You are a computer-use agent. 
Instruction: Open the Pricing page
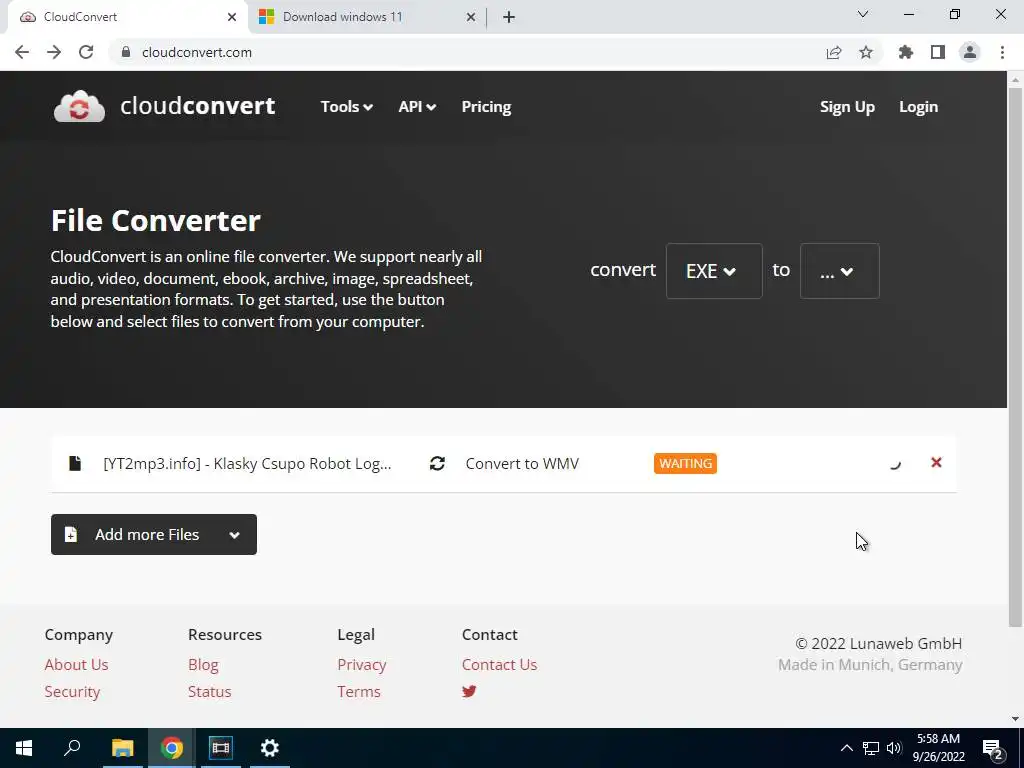487,106
